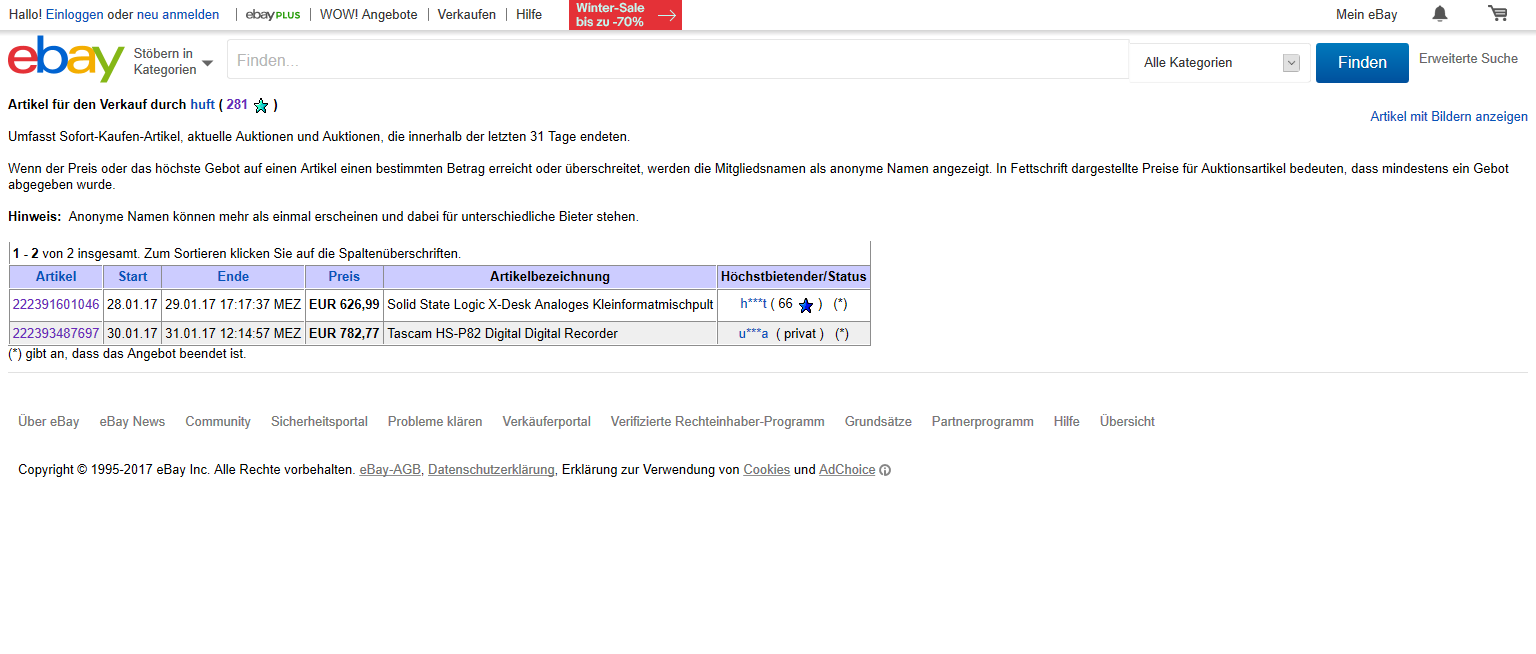Click the 281 feedback score link
The image size is (1536, 654).
(237, 104)
